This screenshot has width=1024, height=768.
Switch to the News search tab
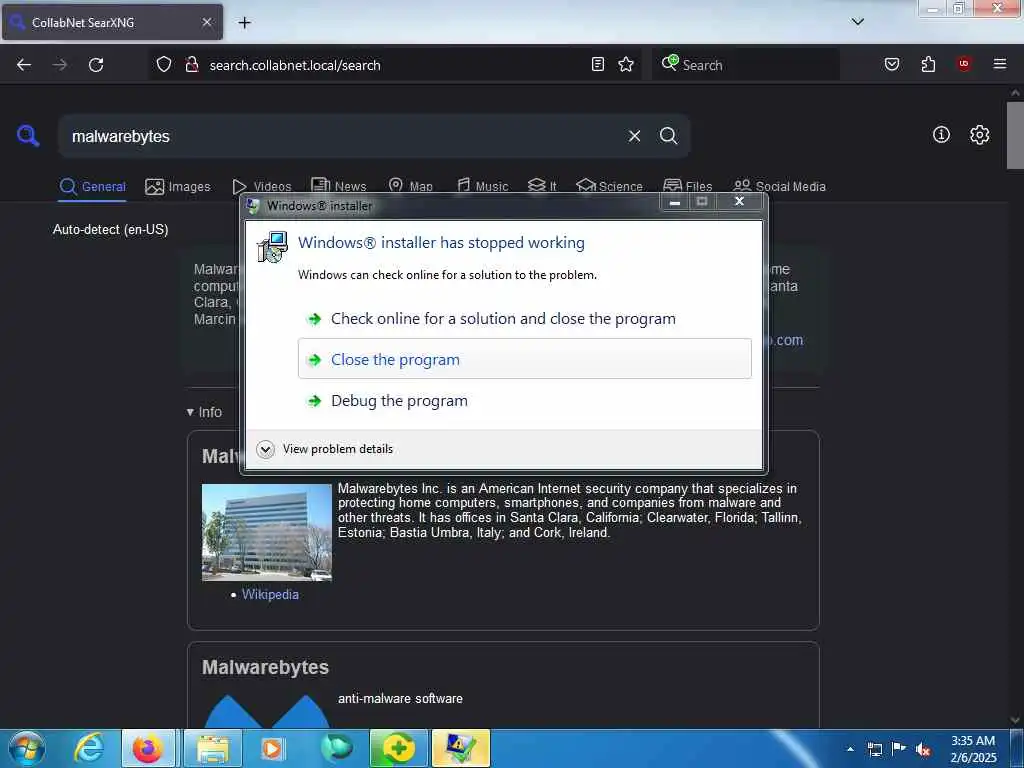[x=339, y=187]
